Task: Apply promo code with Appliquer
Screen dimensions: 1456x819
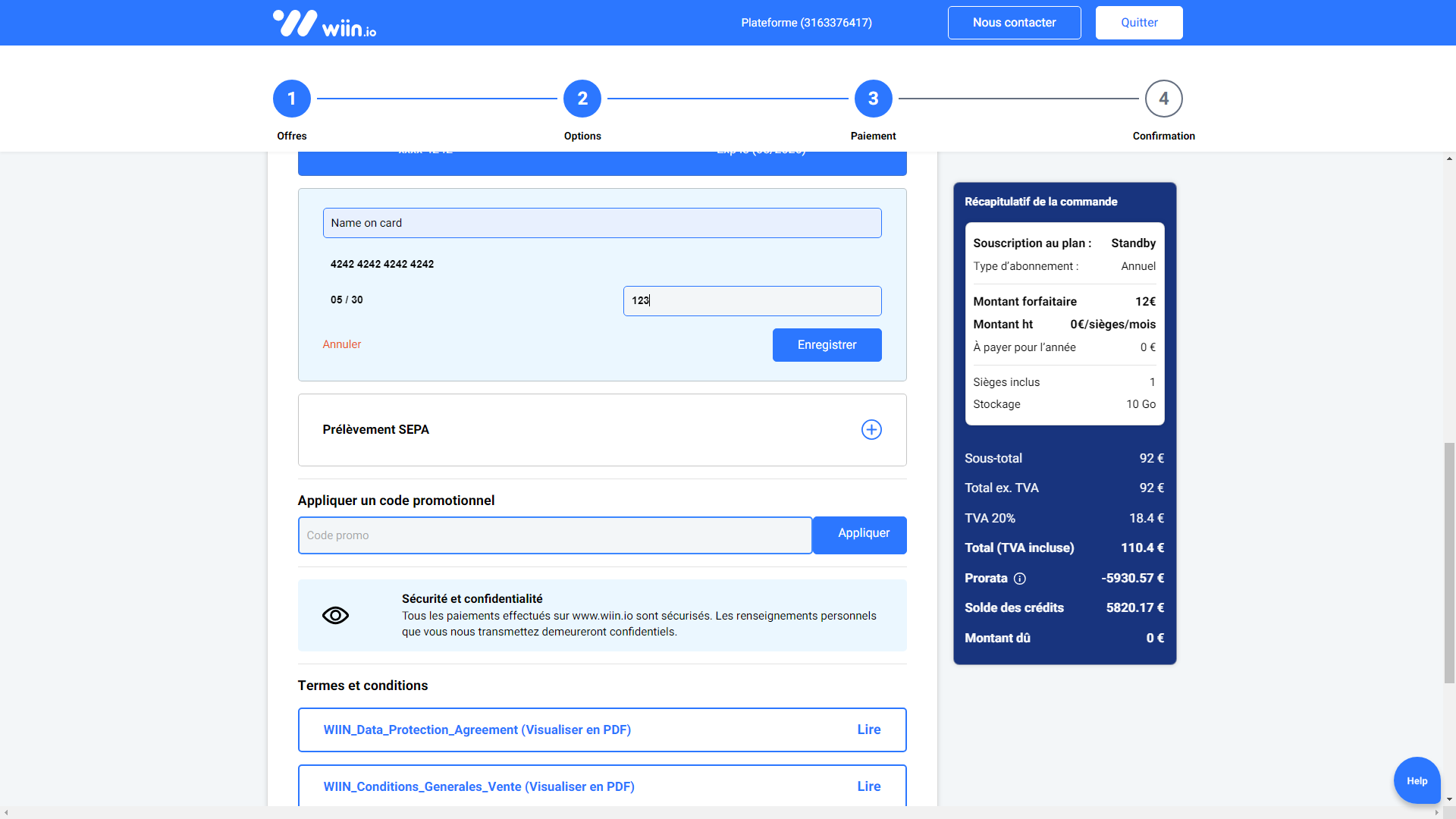Action: (860, 535)
